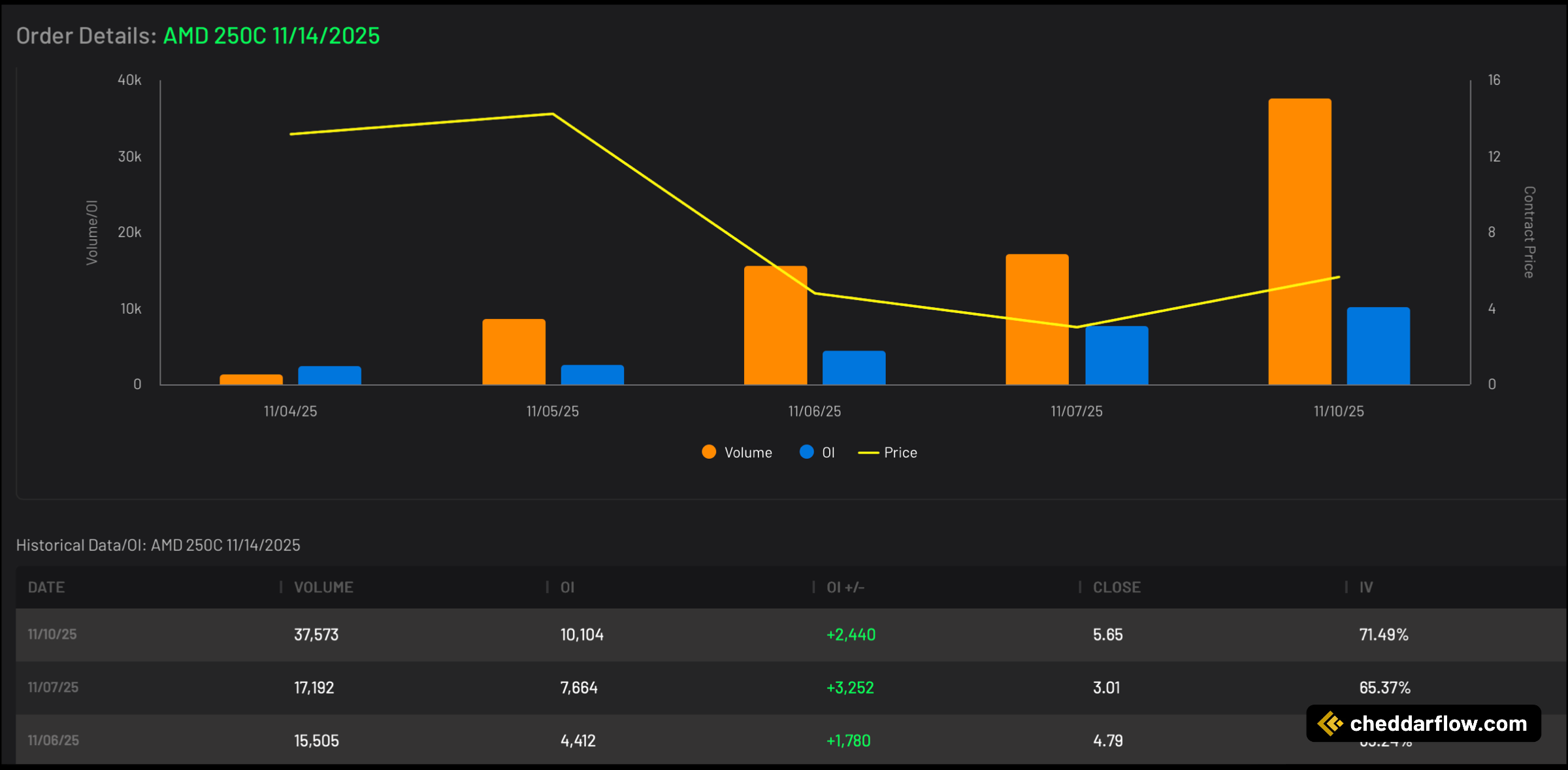Viewport: 1568px width, 770px height.
Task: Select the orange Volume bar for 11/04/25
Action: click(x=251, y=379)
